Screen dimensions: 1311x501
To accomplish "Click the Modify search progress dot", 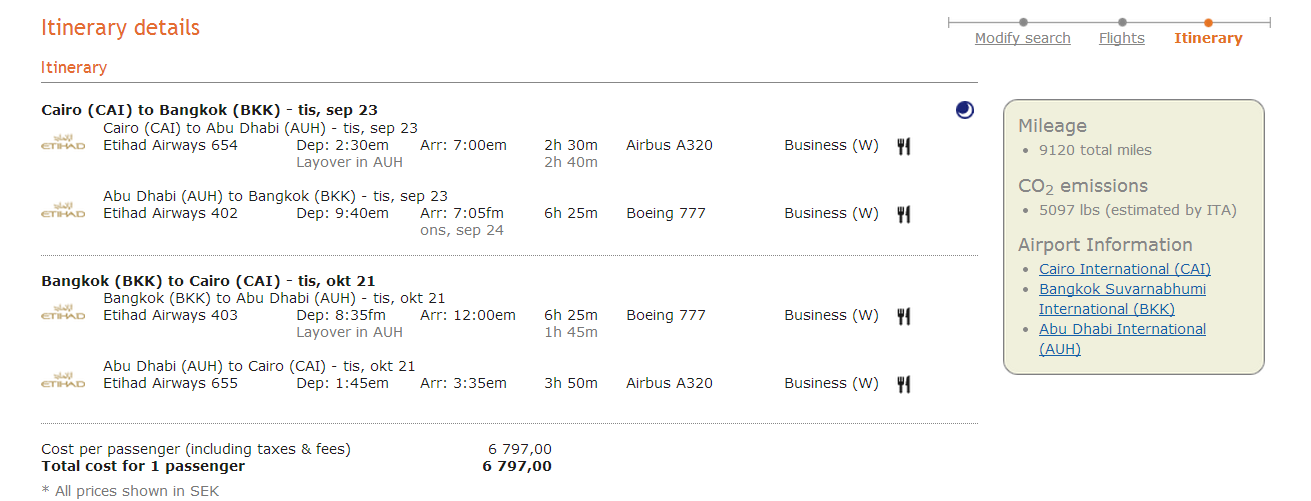I will tap(1023, 22).
